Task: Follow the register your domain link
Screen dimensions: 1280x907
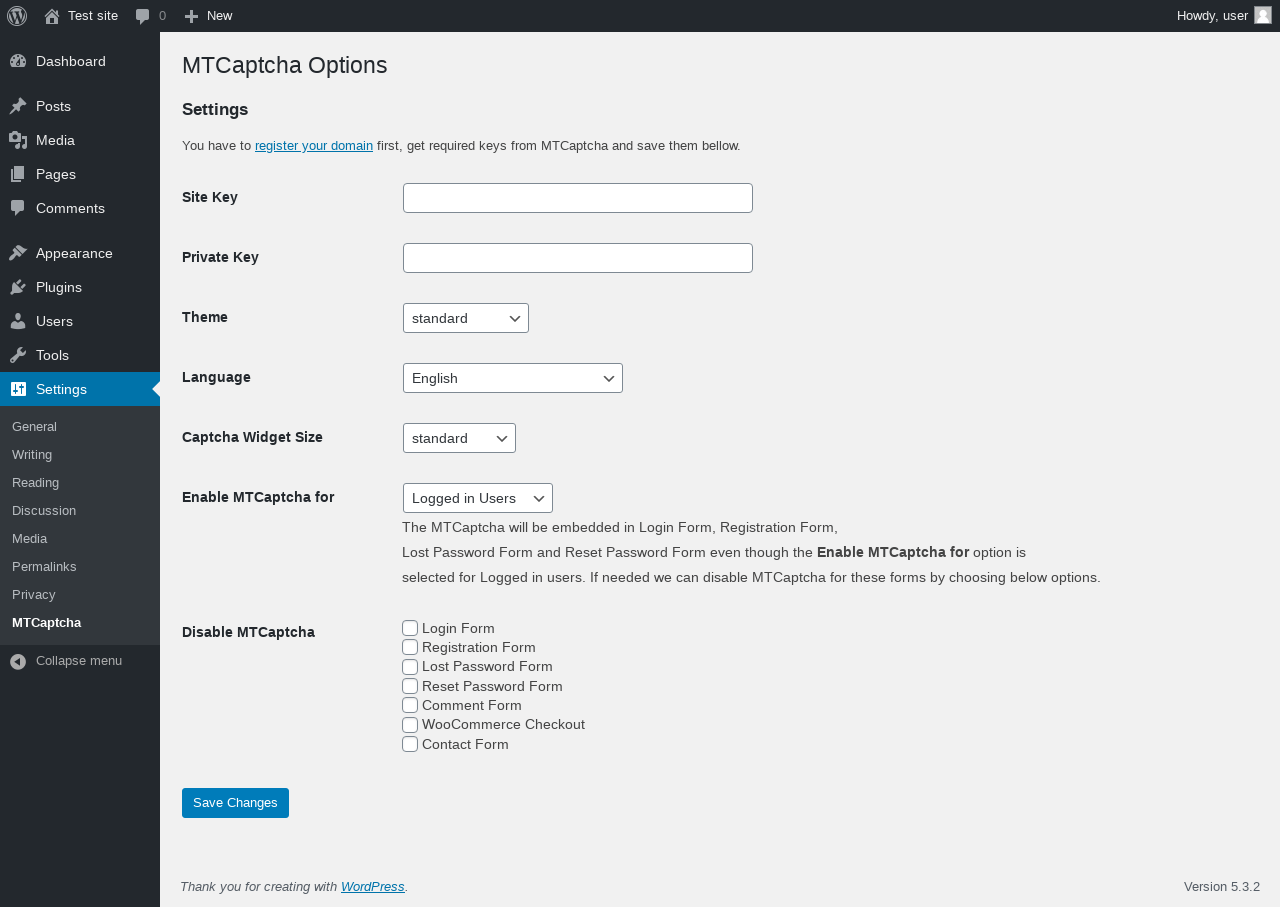Action: 314,146
